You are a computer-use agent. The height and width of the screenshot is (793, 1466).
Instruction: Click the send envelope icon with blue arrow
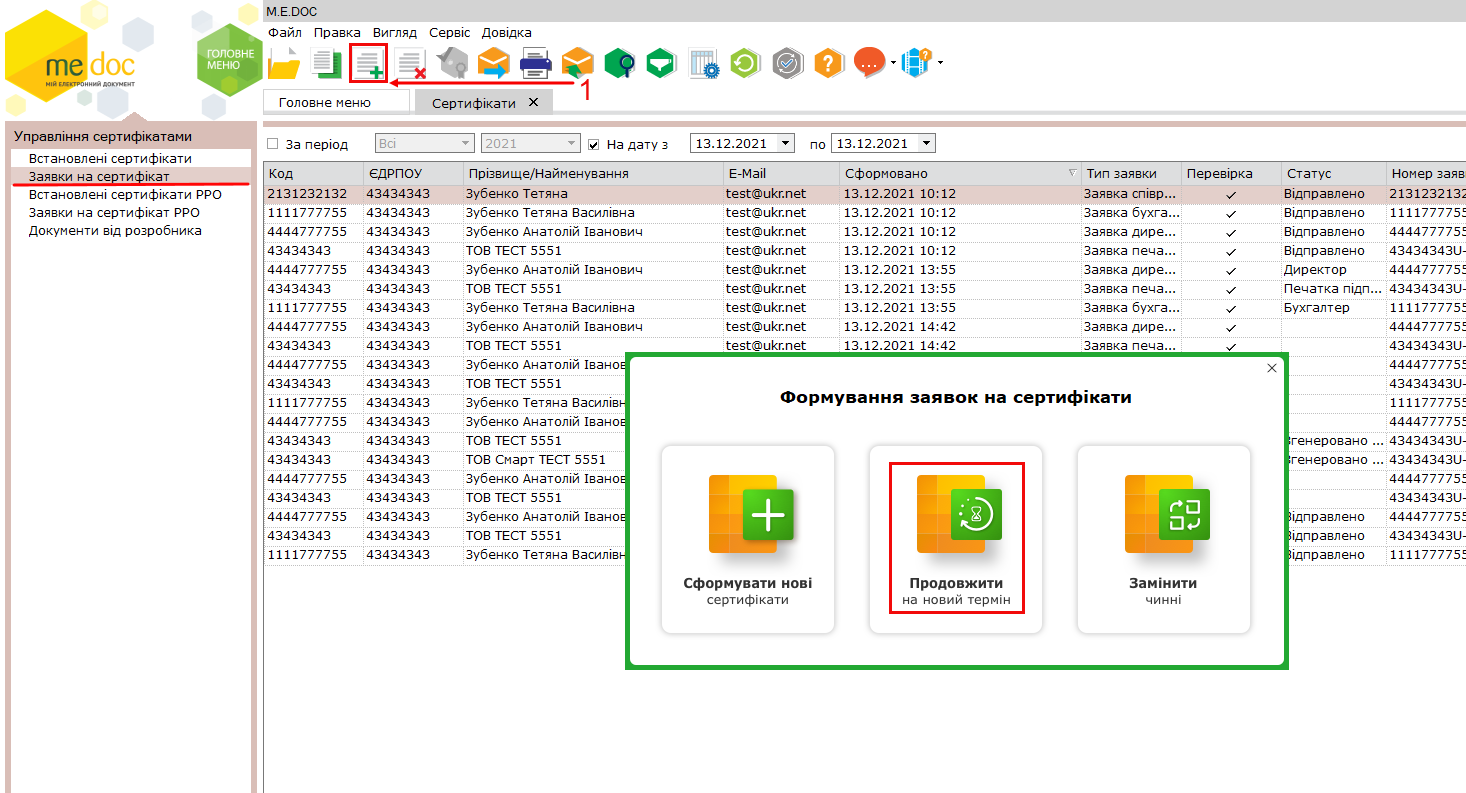(494, 64)
